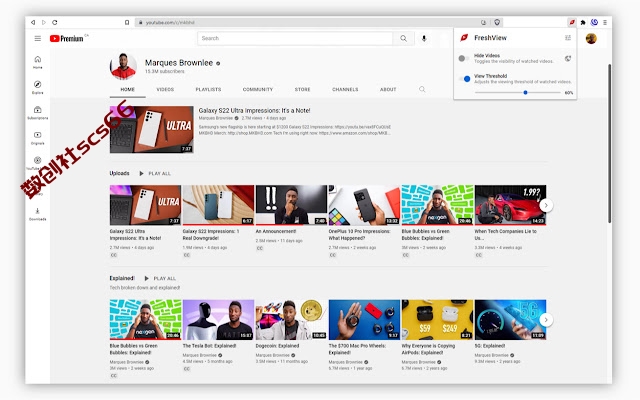The width and height of the screenshot is (640, 400).
Task: Open Galaxy S22 Impressions Real Downgrade thumbnail
Action: click(x=218, y=205)
